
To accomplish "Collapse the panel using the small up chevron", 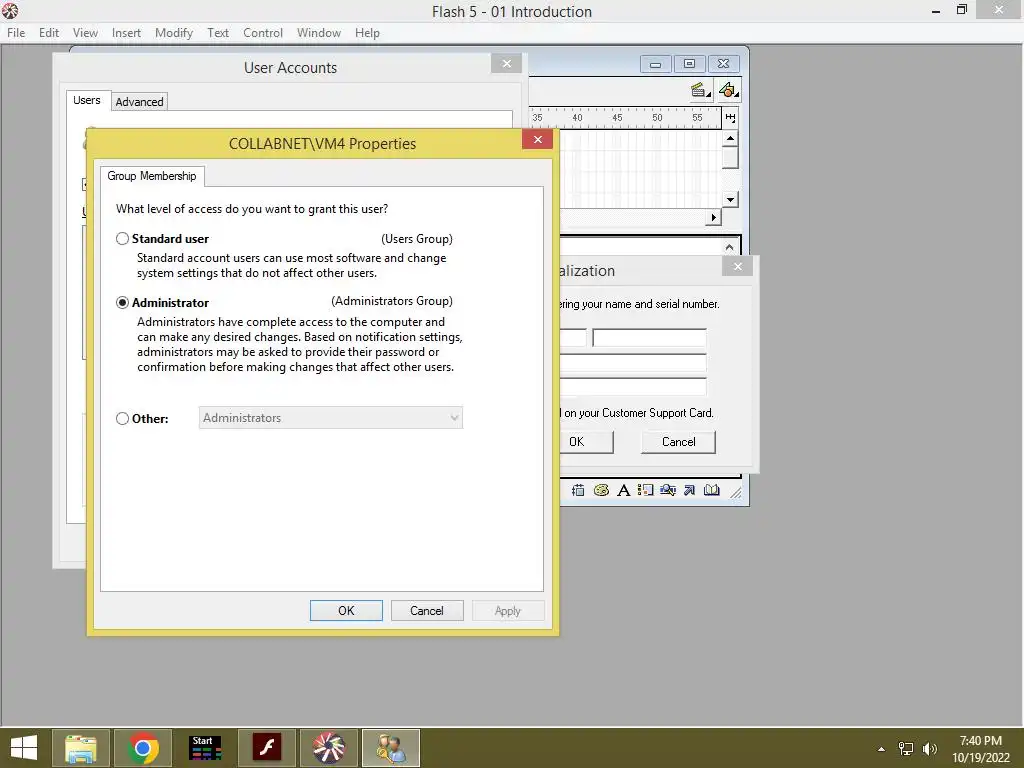I will tap(729, 247).
